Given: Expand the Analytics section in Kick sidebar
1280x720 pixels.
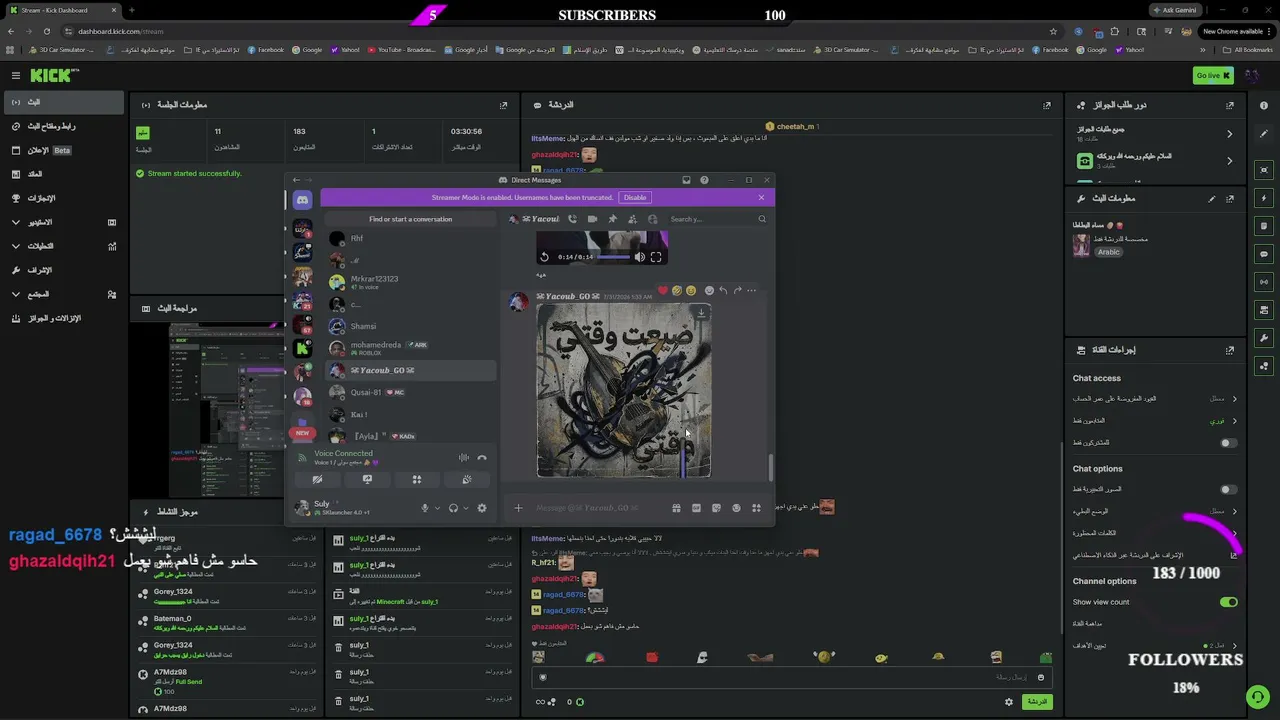Looking at the screenshot, I should click(x=15, y=246).
